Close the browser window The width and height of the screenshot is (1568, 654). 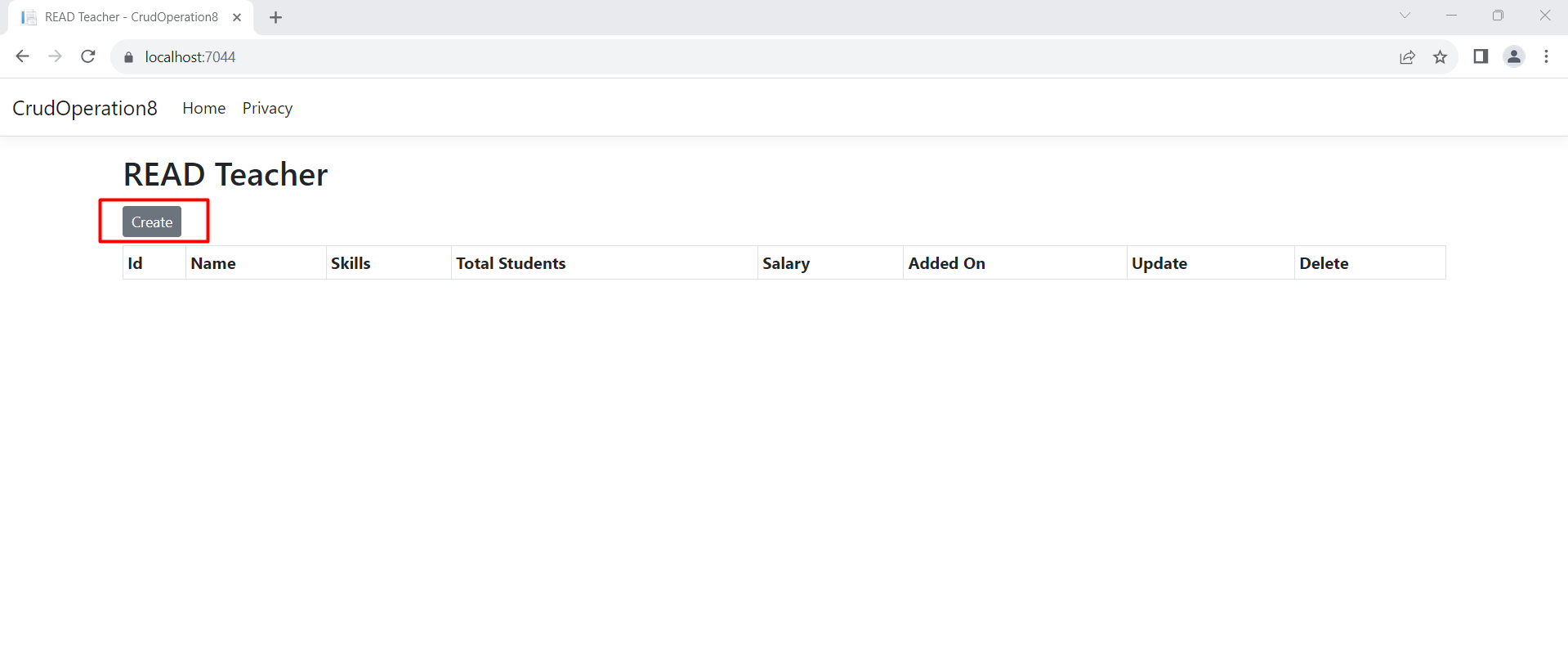point(1545,16)
